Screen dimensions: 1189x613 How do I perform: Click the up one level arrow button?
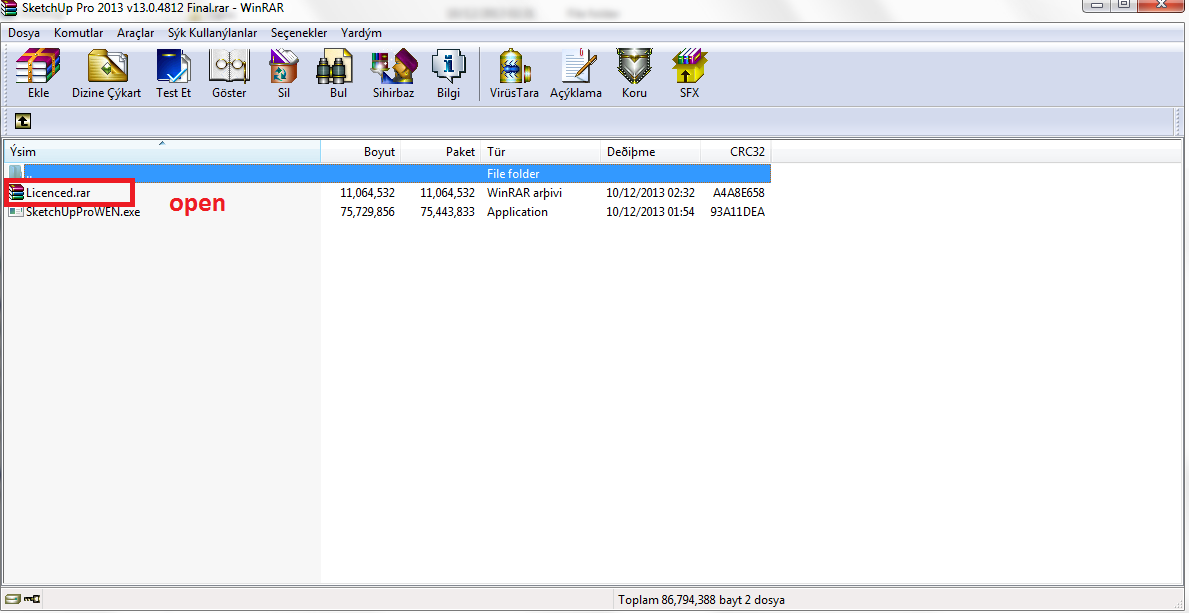tap(24, 121)
